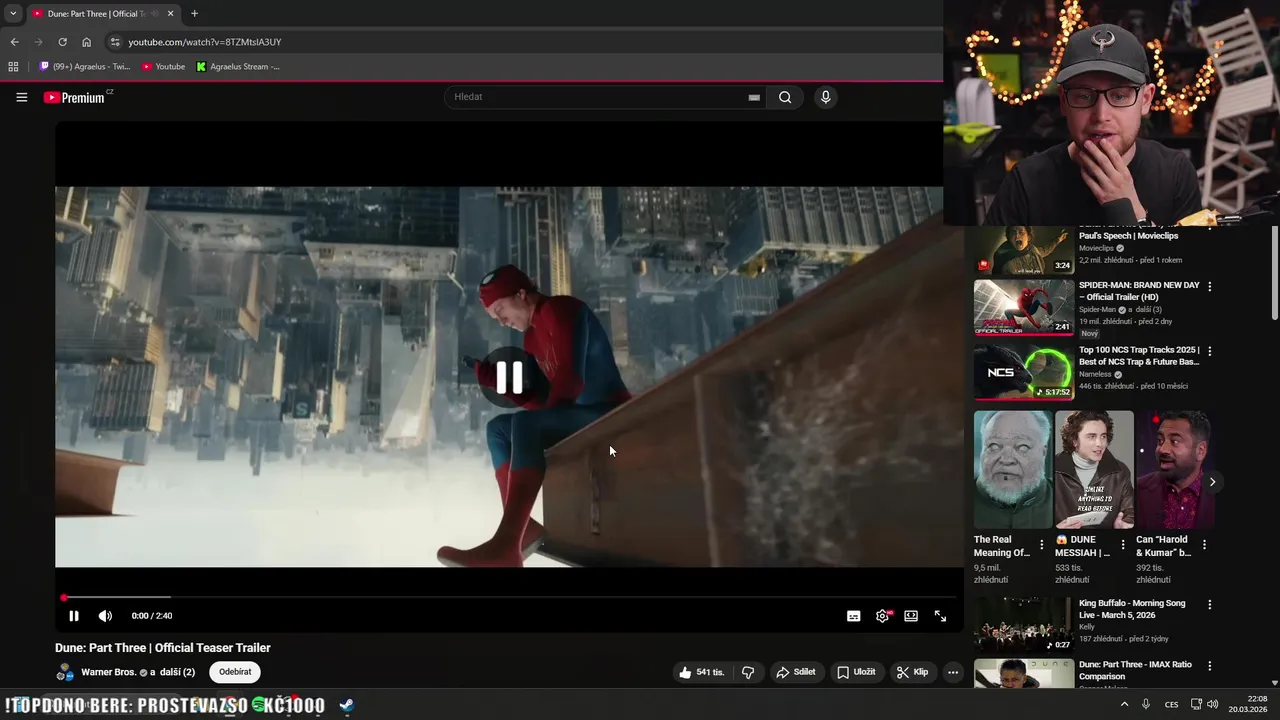Show the další (2) collaborating channels
The width and height of the screenshot is (1280, 720).
coord(177,672)
